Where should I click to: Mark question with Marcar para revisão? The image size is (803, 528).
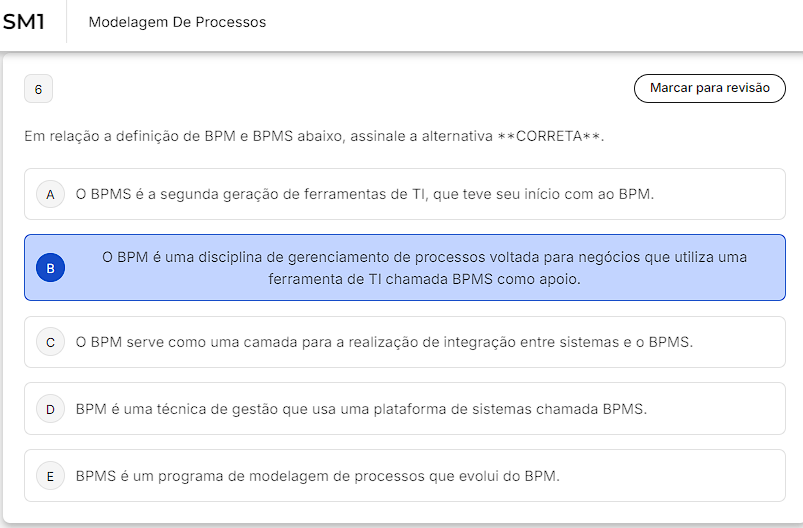(709, 88)
